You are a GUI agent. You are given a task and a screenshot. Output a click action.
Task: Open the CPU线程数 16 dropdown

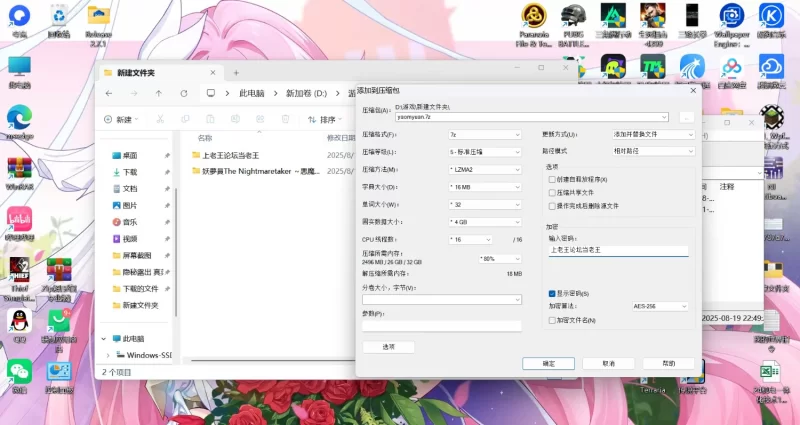pyautogui.click(x=470, y=239)
